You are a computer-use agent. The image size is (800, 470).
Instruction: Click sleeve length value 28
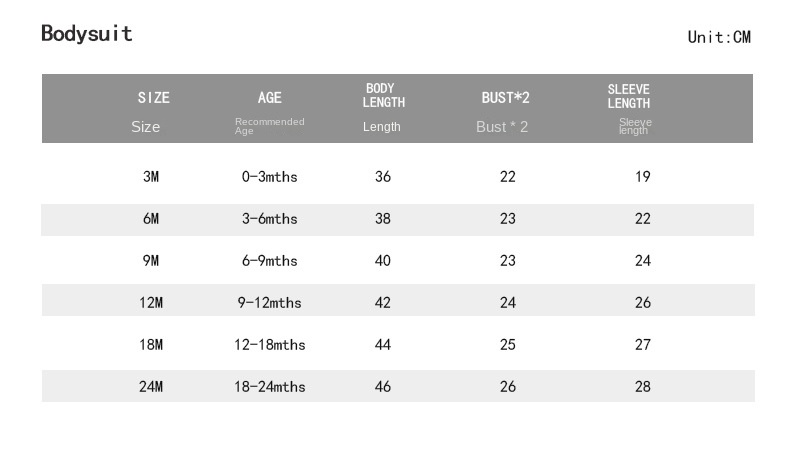[x=642, y=387]
